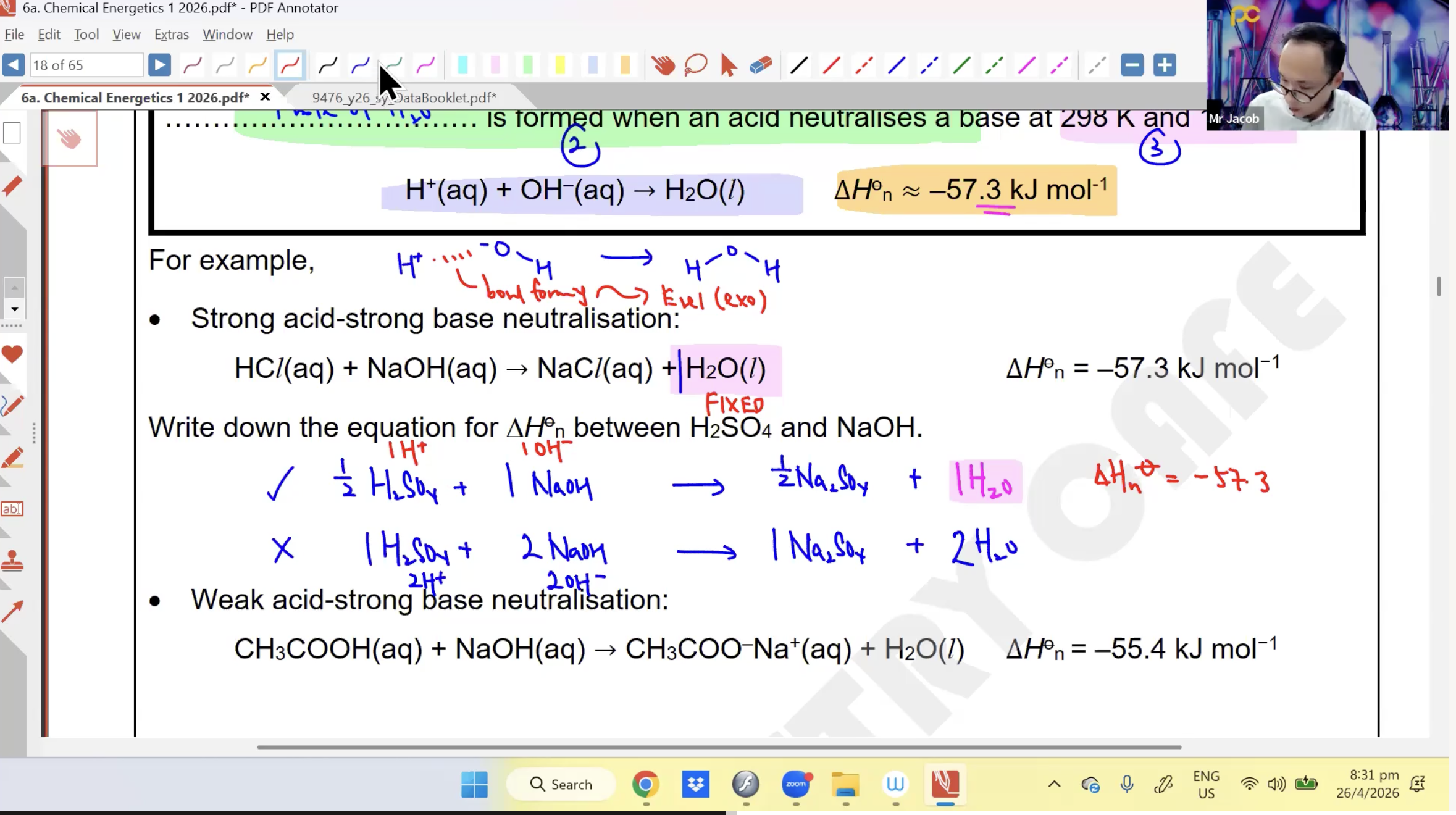Viewport: 1456px width, 815px height.
Task: Select the Text box 'ab' tool
Action: pos(12,509)
